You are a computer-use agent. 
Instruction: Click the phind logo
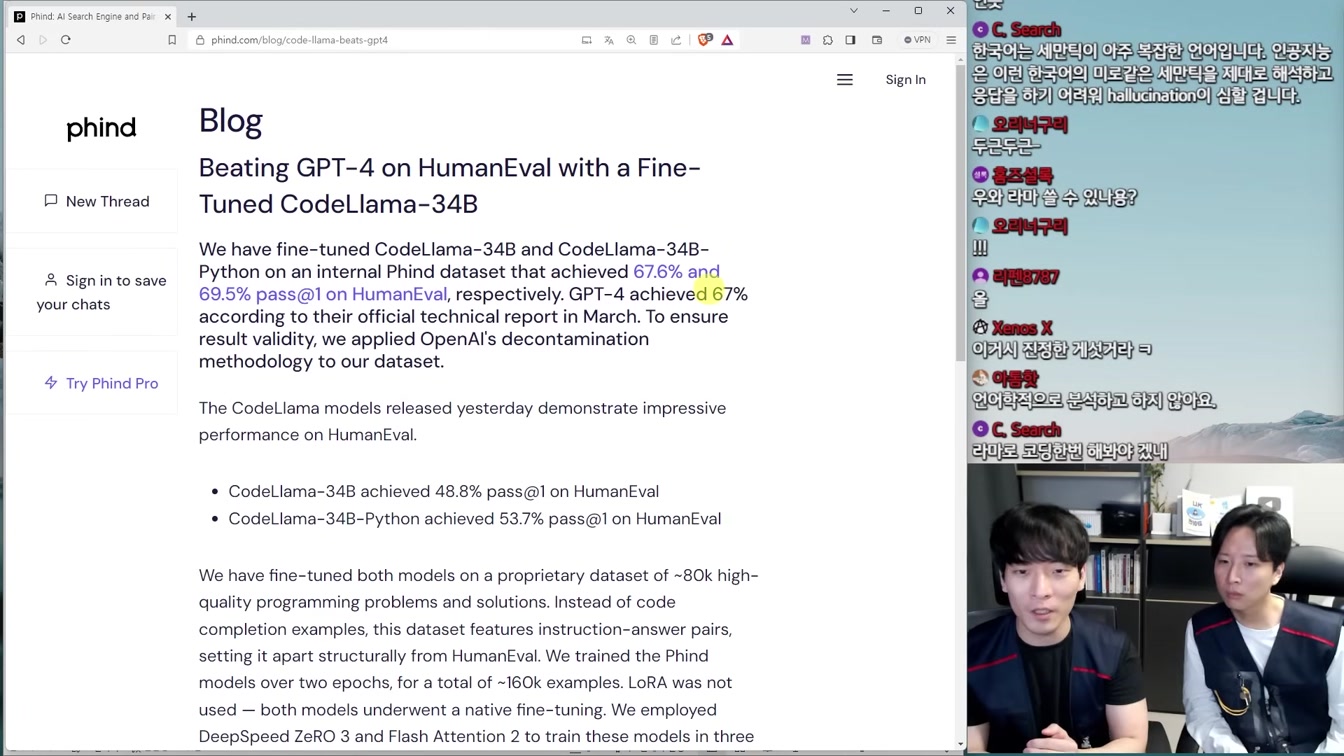pos(101,128)
